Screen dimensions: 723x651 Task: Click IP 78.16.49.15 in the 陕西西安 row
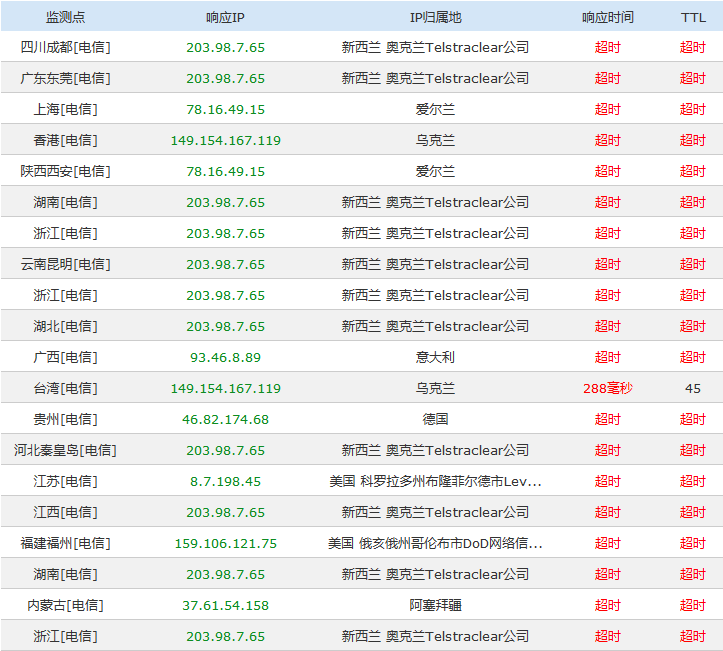coord(225,172)
